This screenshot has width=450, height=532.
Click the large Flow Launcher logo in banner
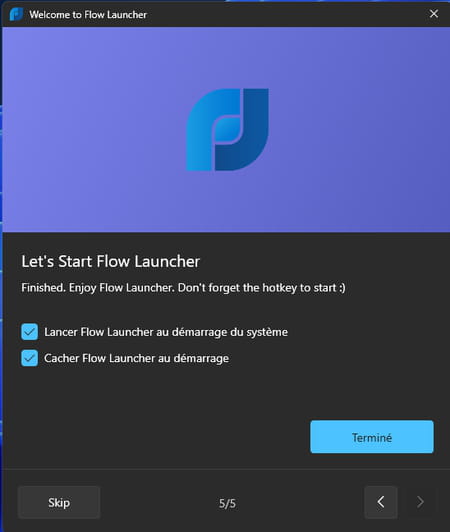(x=227, y=130)
